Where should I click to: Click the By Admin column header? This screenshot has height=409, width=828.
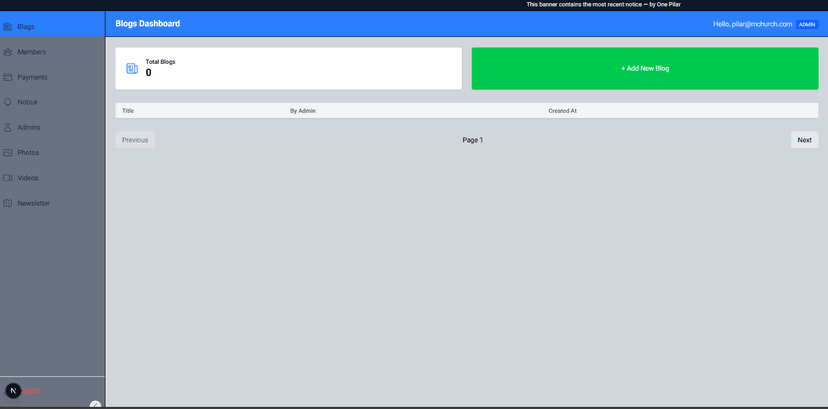coord(303,111)
